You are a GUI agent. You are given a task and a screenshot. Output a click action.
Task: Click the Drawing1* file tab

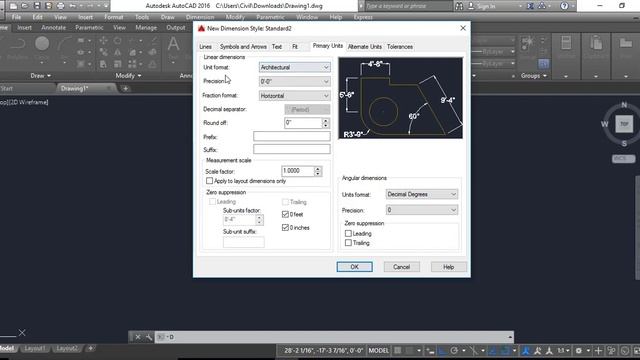(87, 88)
